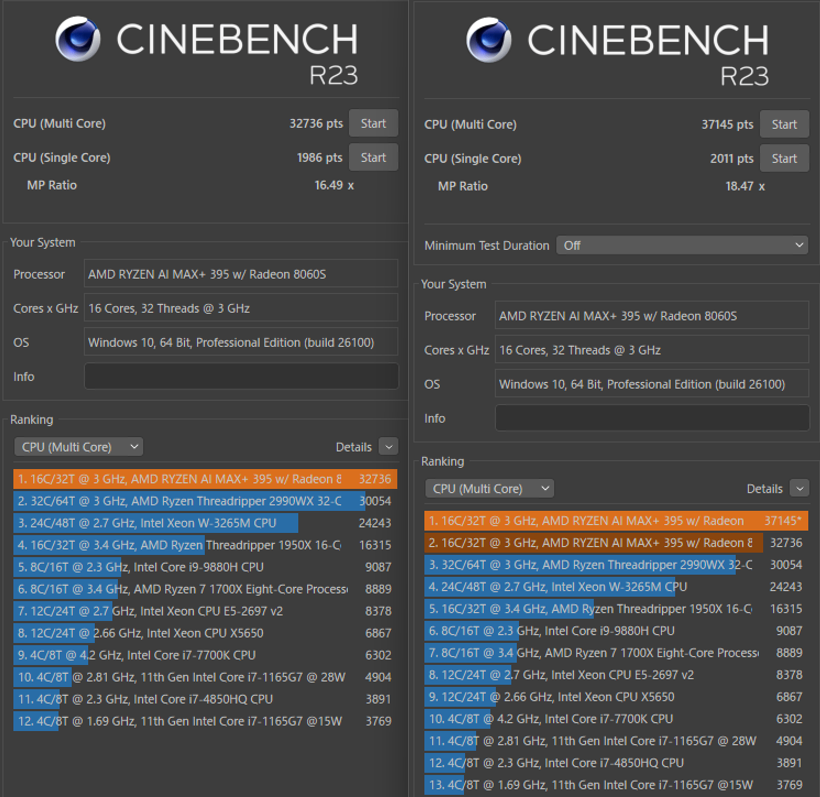
Task: Click the 18.47 x MP Ratio value
Action: coord(745,186)
